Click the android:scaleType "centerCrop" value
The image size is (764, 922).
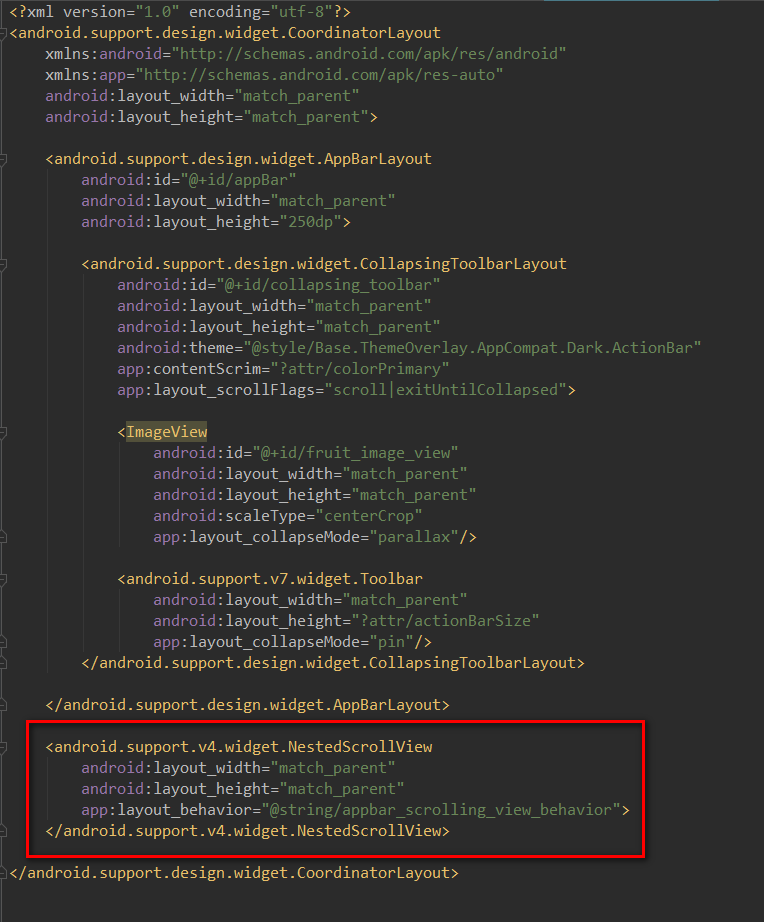(369, 516)
